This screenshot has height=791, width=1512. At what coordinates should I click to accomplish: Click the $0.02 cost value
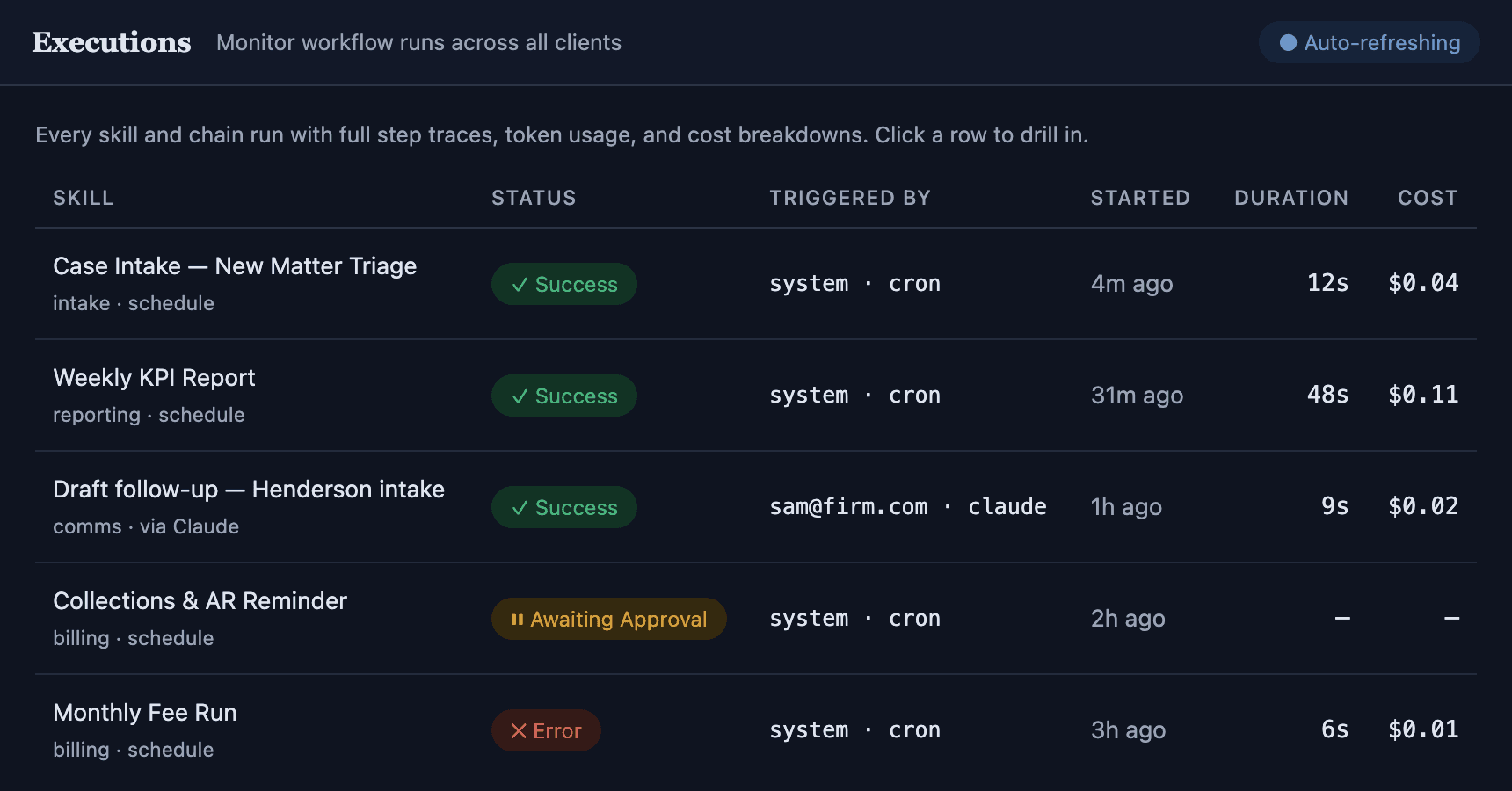(x=1423, y=506)
